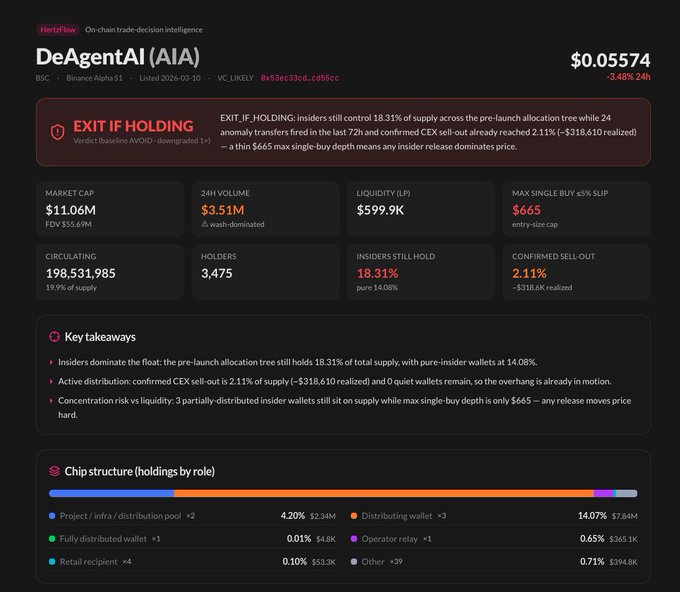
Task: Click the VC_LIKELY tag
Action: coord(235,78)
